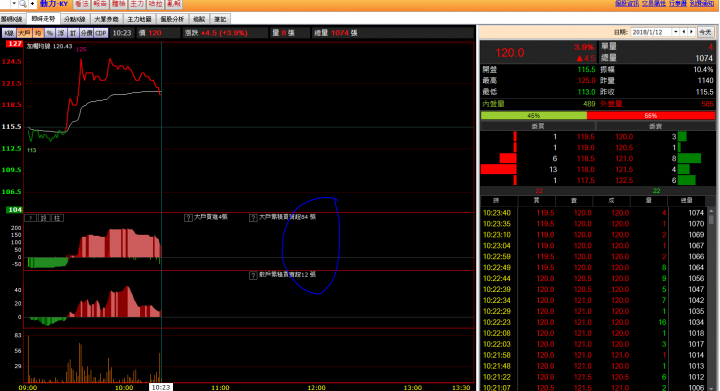Click the bid price 118.0 with volume 13
This screenshot has height=391, width=720.
pos(585,169)
